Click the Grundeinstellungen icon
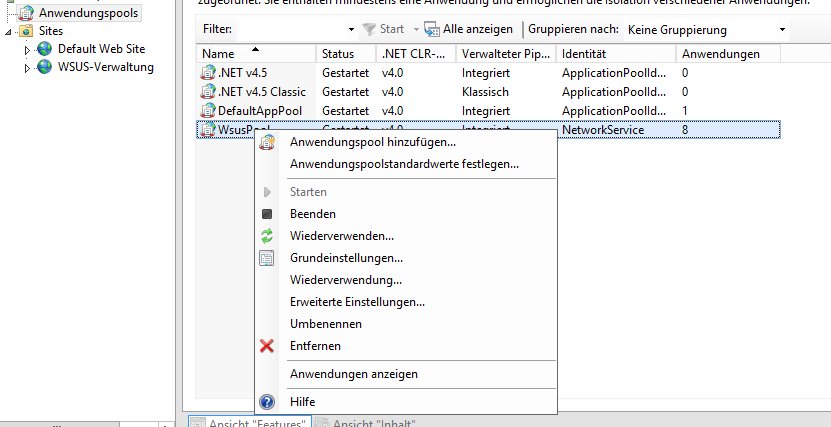The height and width of the screenshot is (427, 831). 267,258
